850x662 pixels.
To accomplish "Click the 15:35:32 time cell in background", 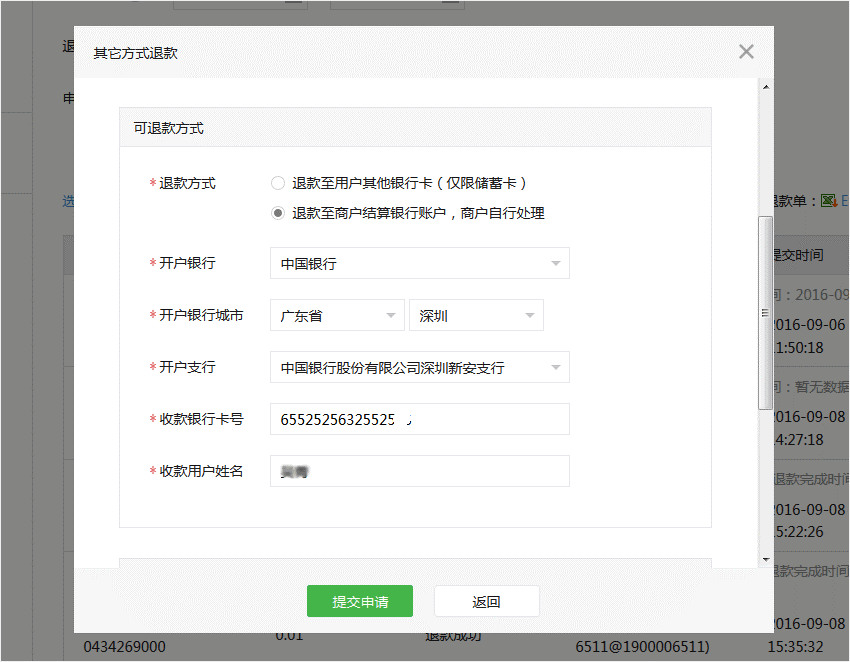I will tap(795, 647).
